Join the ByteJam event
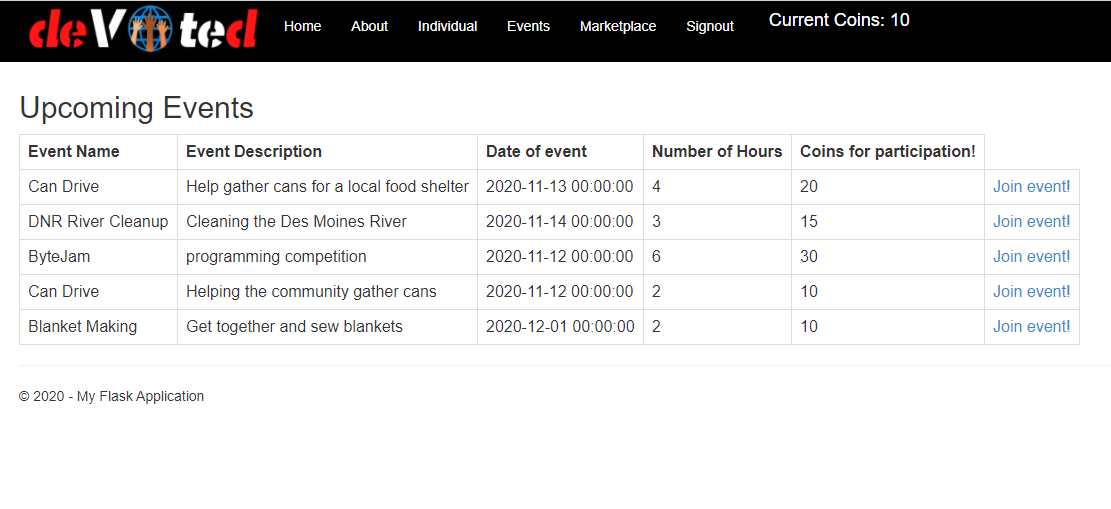The height and width of the screenshot is (509, 1111). pyautogui.click(x=1031, y=256)
